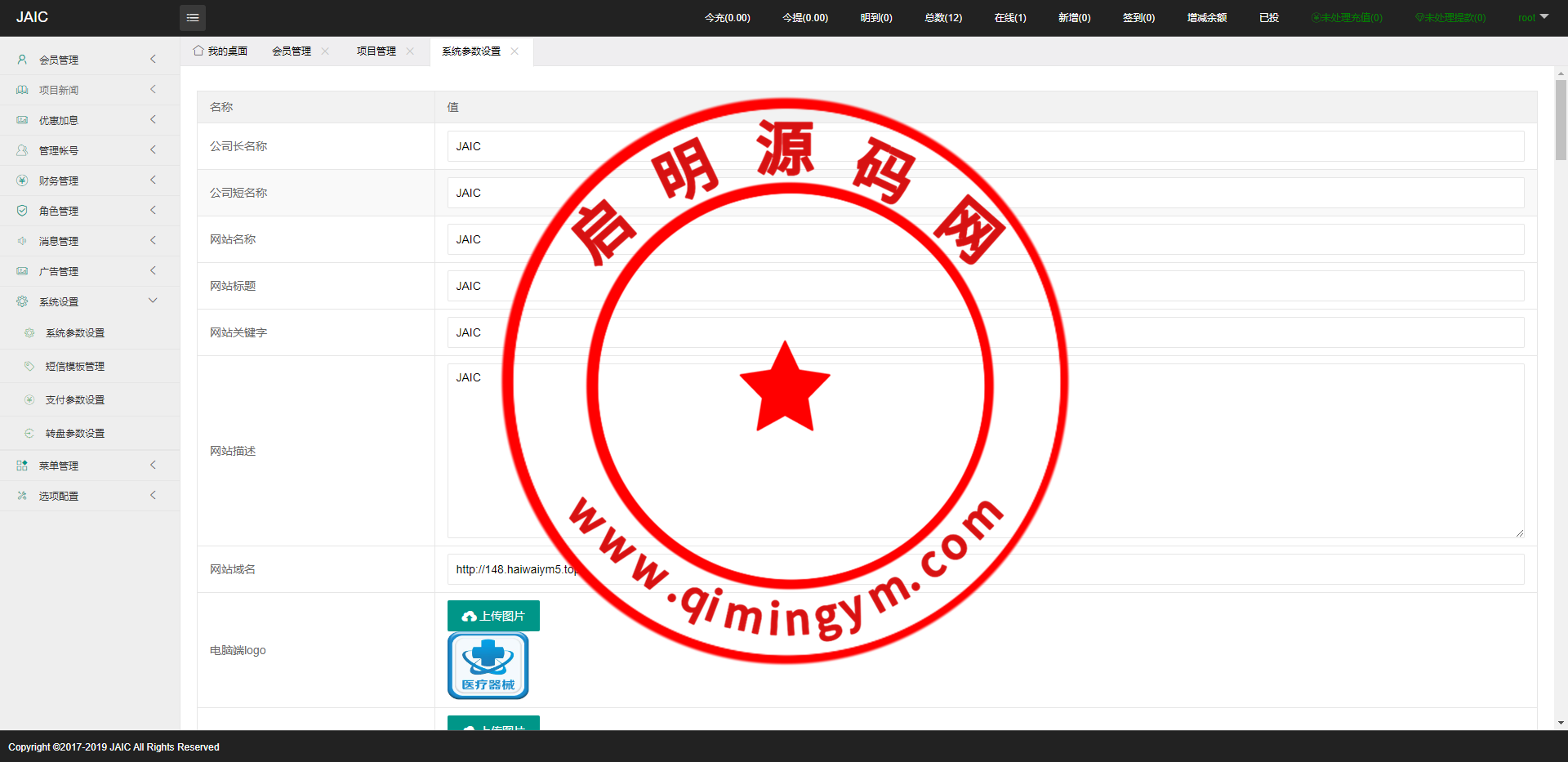Click the 医疗器械 logo thumbnail
This screenshot has height=762, width=1568.
click(488, 666)
